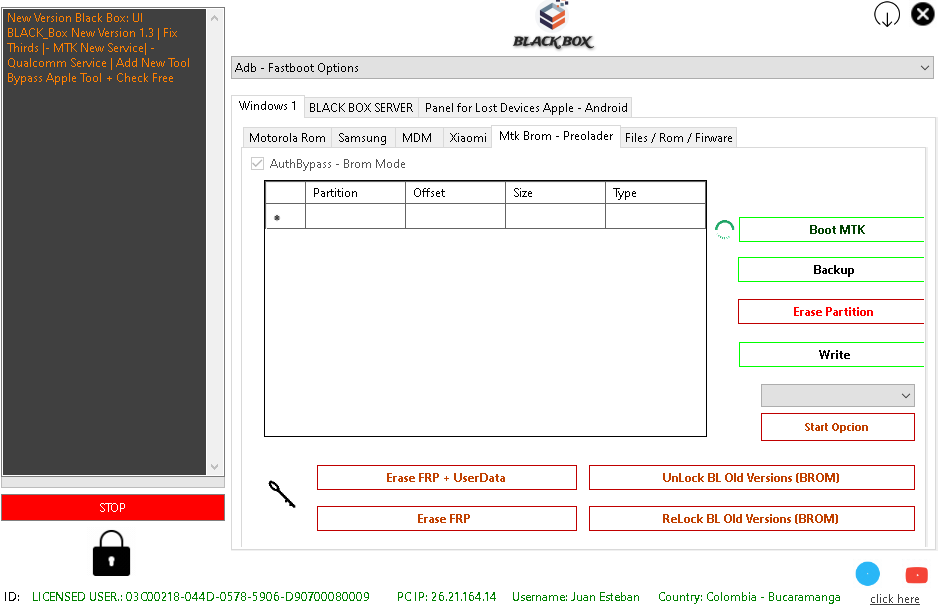942x613 pixels.
Task: Click ReLock BL Old Versions (BROM)
Action: point(752,519)
